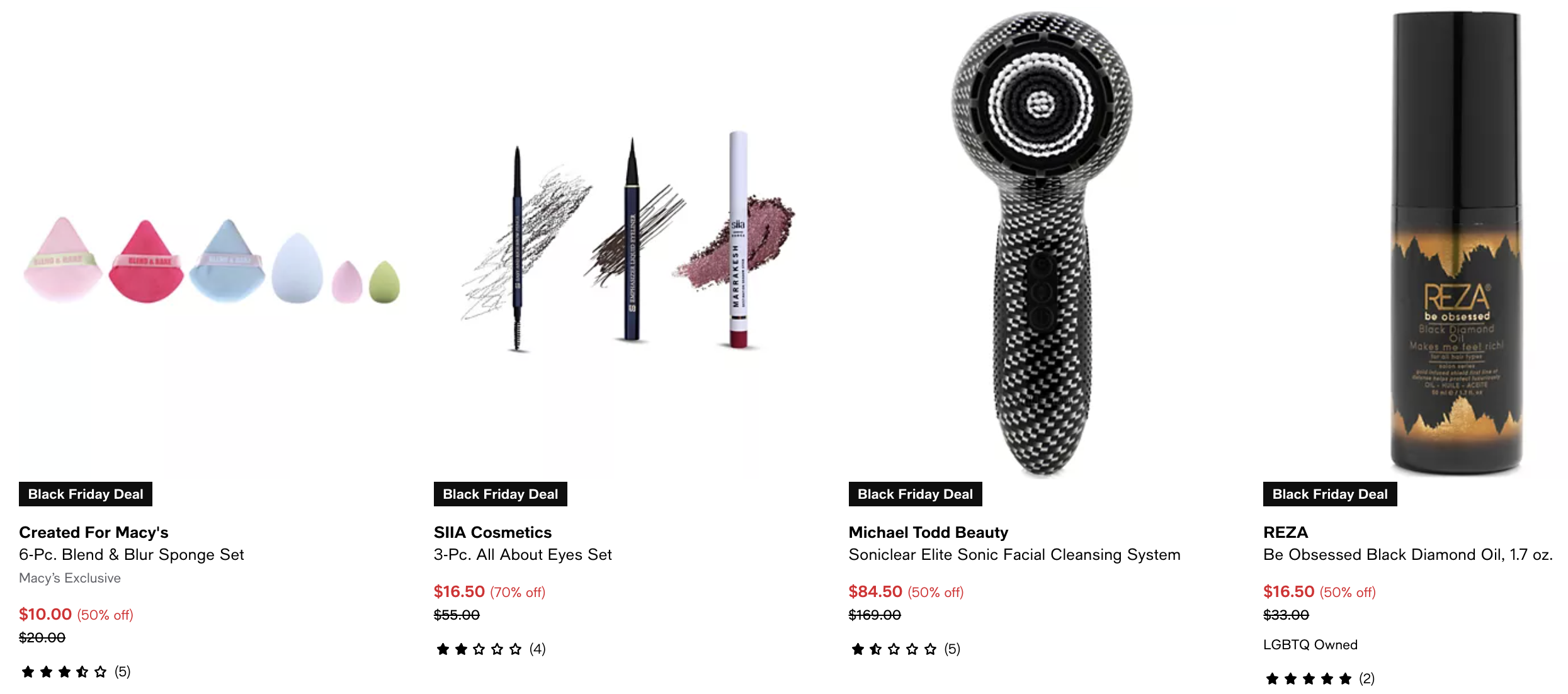Click Black Friday Deal badge on REZA oil
Screen dimensions: 1568x694
pos(1330,494)
